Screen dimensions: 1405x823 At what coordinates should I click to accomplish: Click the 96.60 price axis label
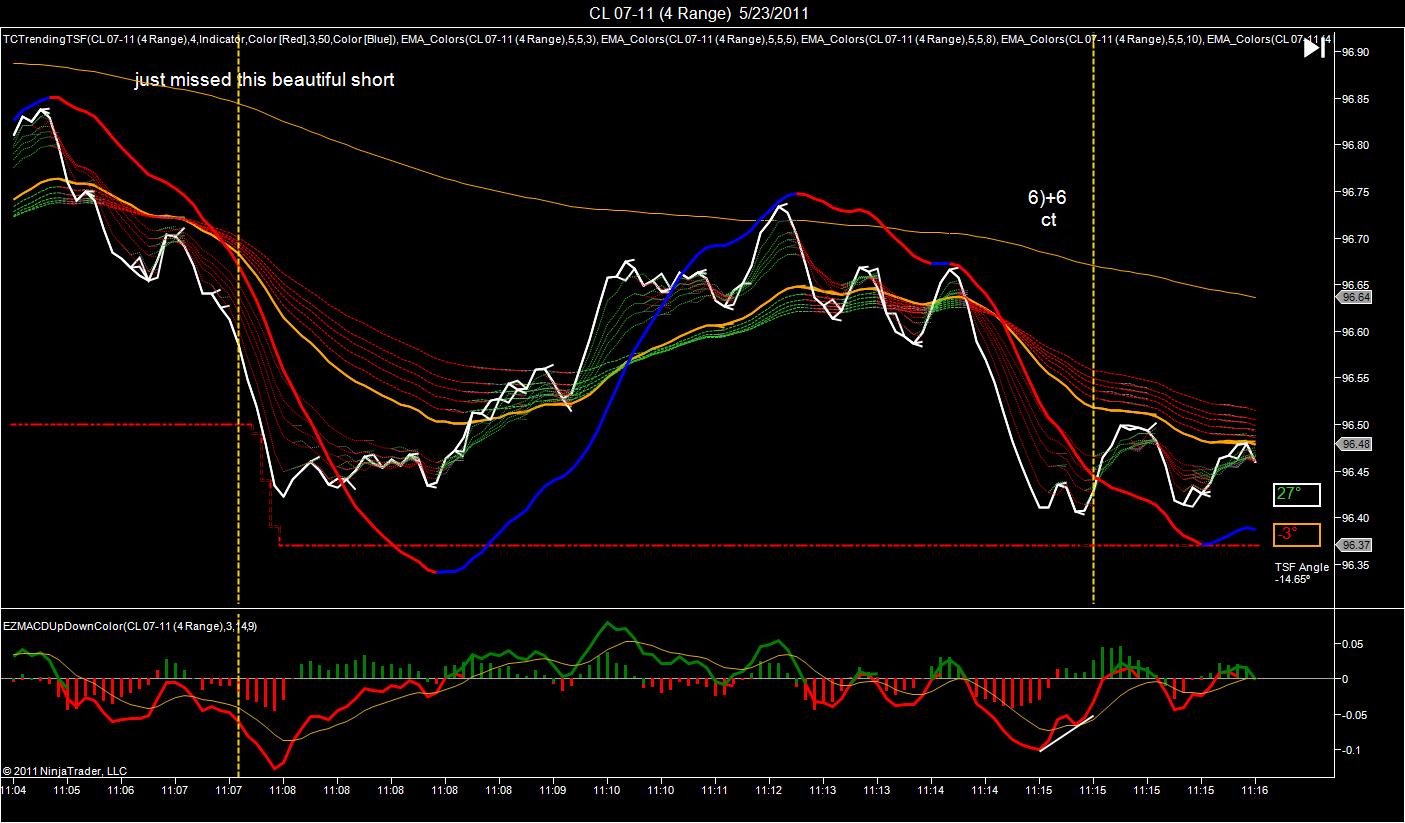pos(1356,332)
